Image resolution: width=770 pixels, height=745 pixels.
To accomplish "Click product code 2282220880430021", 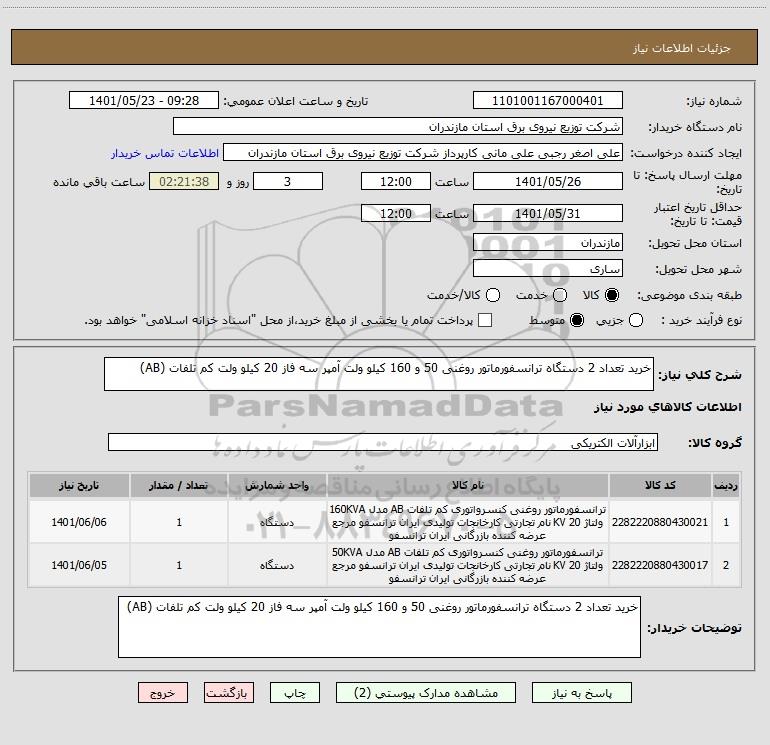I will tap(660, 522).
